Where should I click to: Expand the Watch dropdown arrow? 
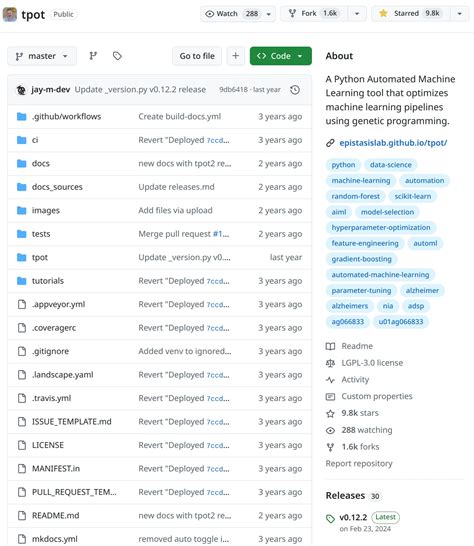pos(269,14)
